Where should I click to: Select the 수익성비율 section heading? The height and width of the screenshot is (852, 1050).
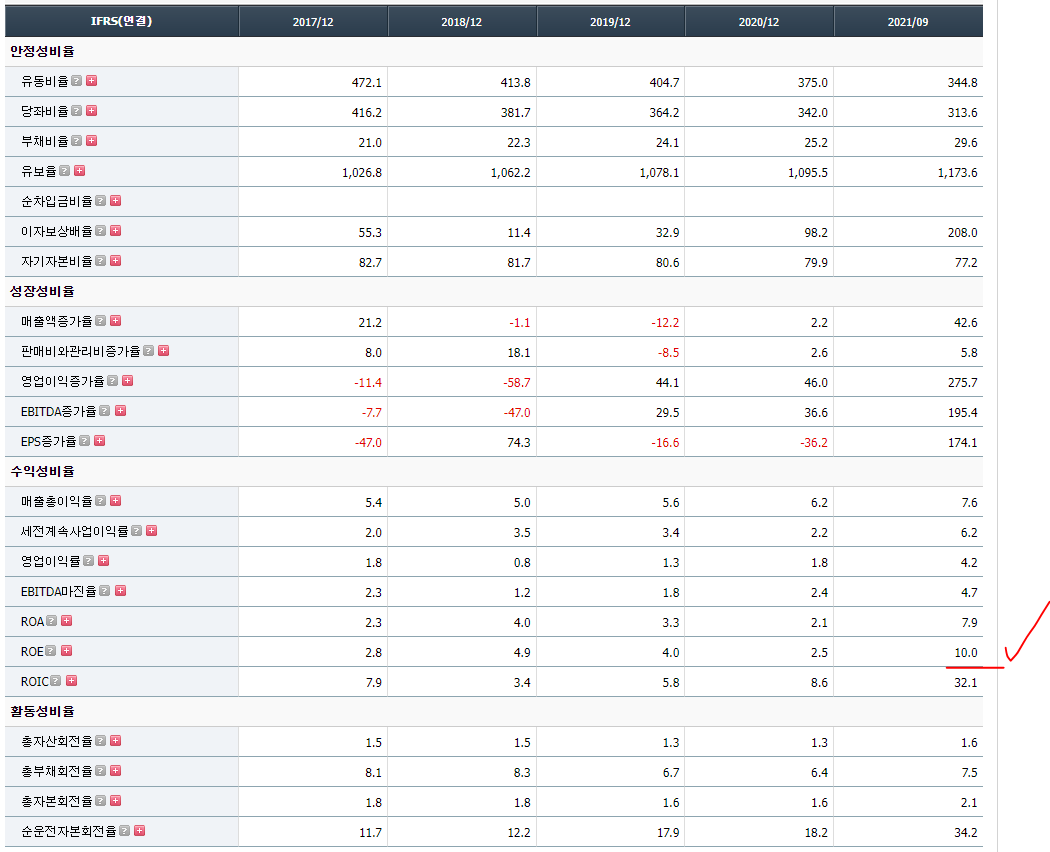click(42, 472)
